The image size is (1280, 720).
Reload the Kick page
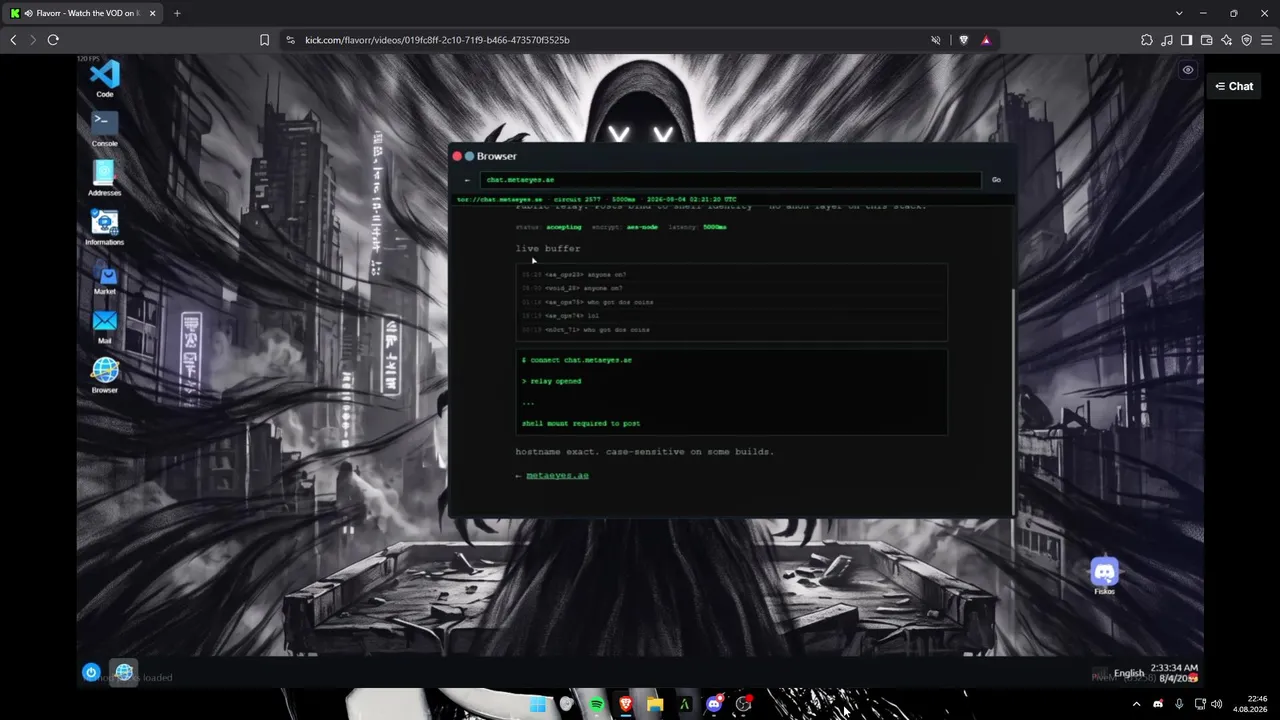53,40
